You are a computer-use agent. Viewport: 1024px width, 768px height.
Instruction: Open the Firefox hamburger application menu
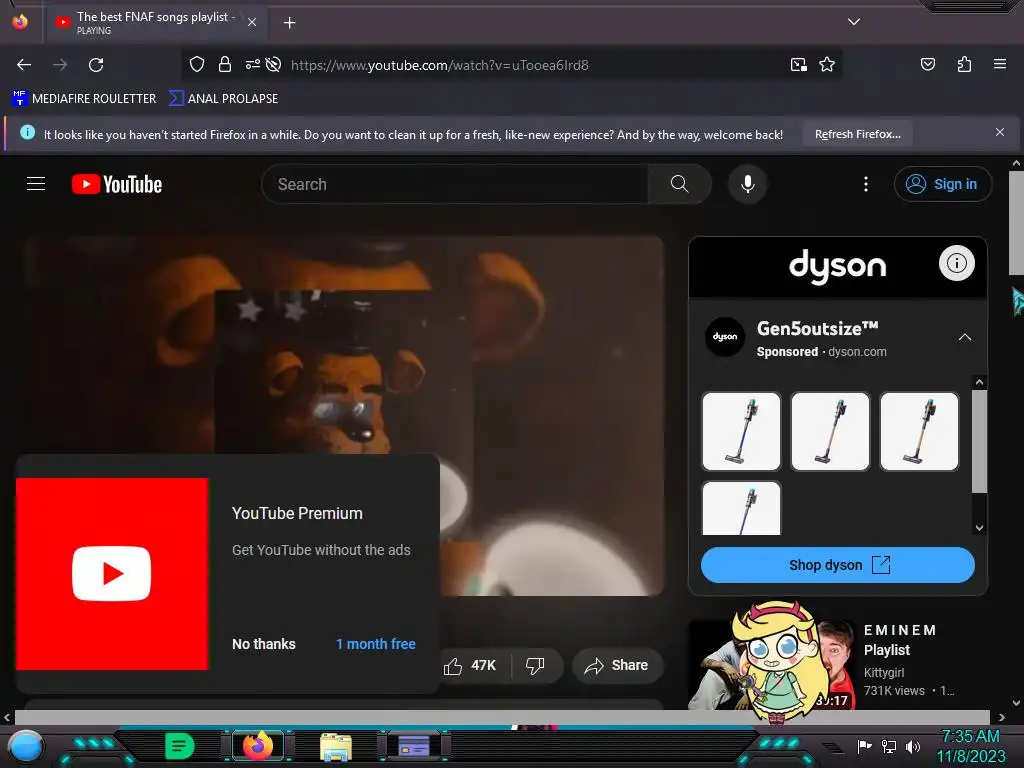[999, 64]
